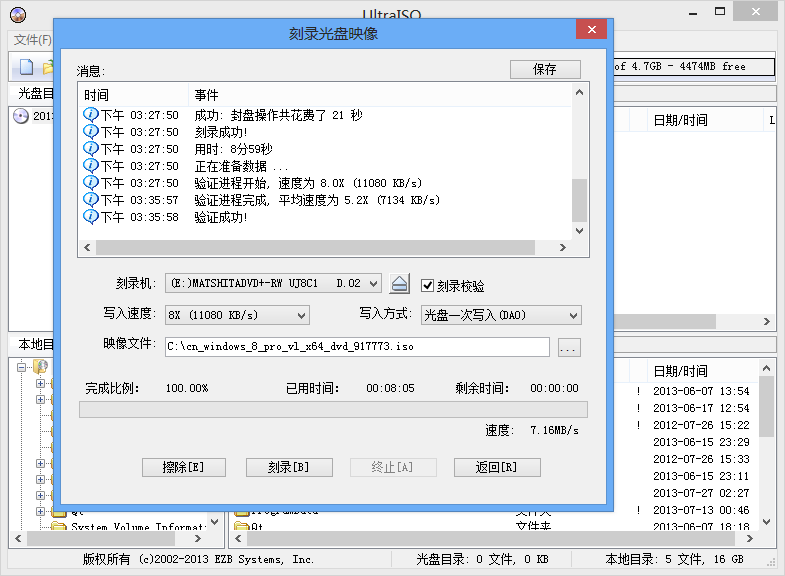Image resolution: width=785 pixels, height=576 pixels.
Task: Click the info icon of the 用时: 8分59秒 row
Action: click(x=90, y=149)
